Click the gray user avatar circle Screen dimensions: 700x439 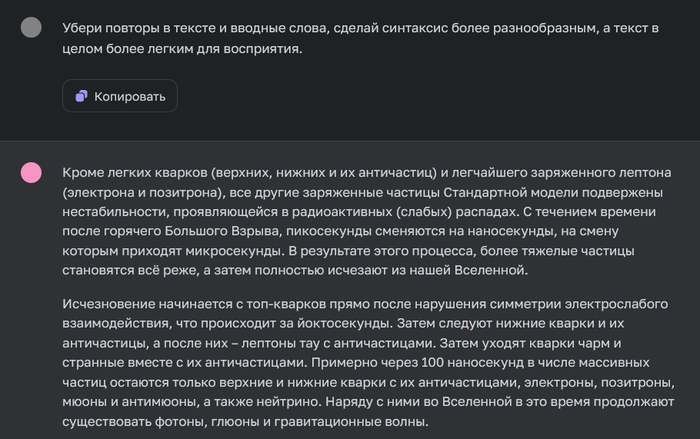coord(31,27)
